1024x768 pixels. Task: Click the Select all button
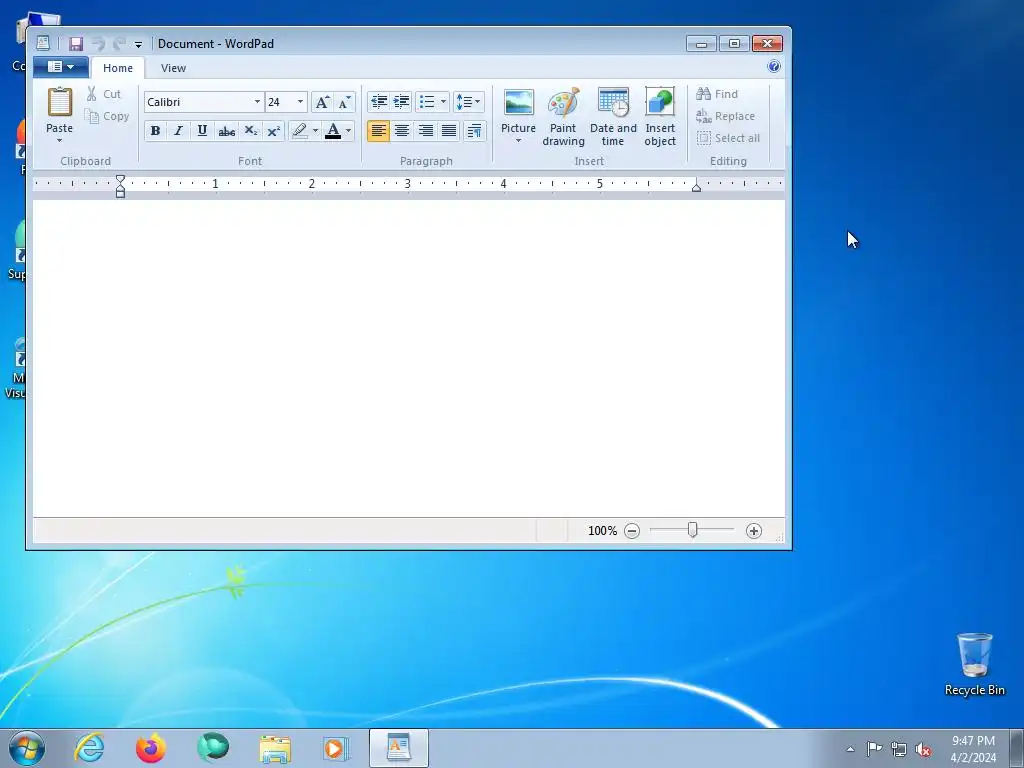click(728, 138)
